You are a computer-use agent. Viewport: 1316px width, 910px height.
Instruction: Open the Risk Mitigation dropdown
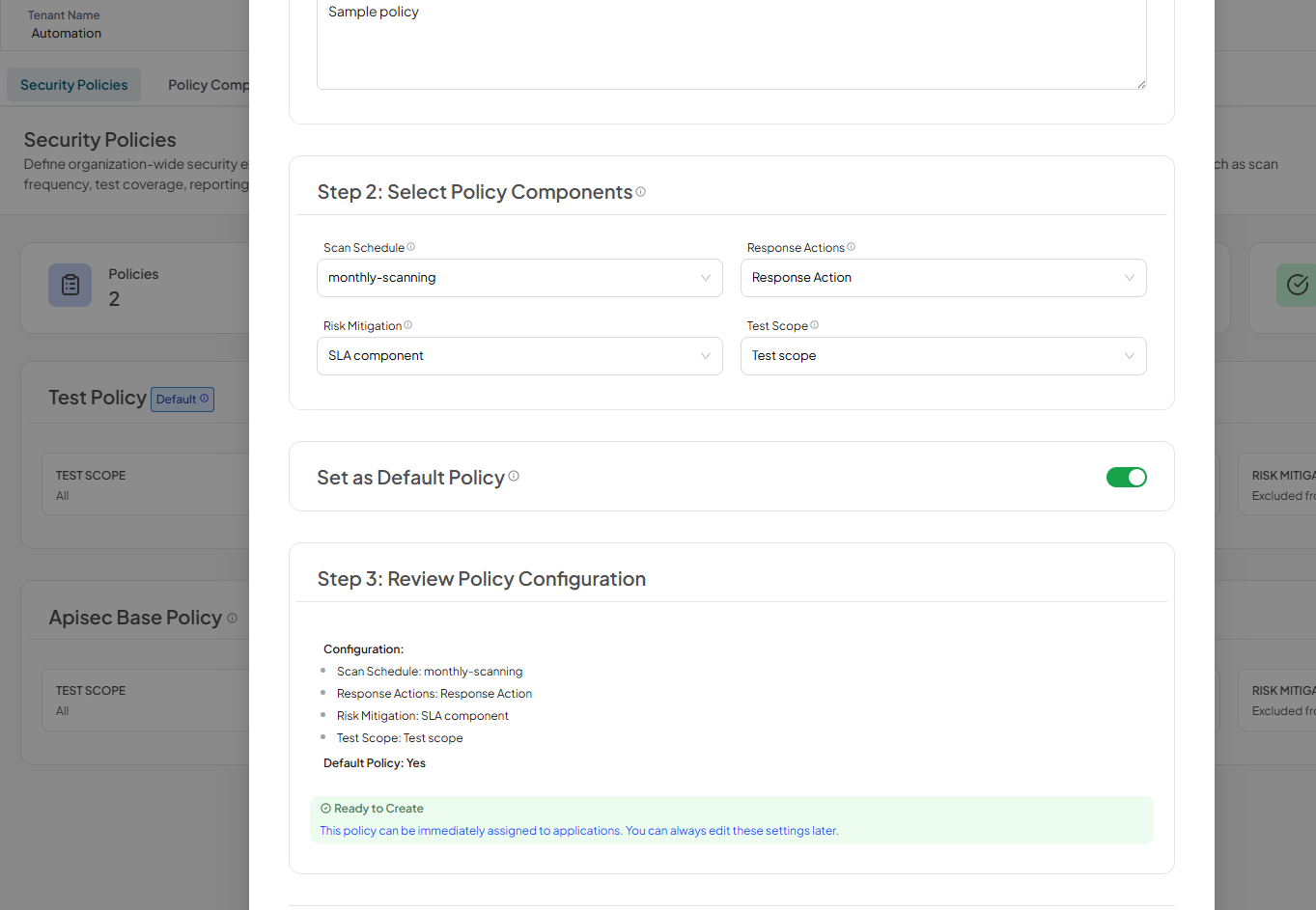(x=519, y=356)
